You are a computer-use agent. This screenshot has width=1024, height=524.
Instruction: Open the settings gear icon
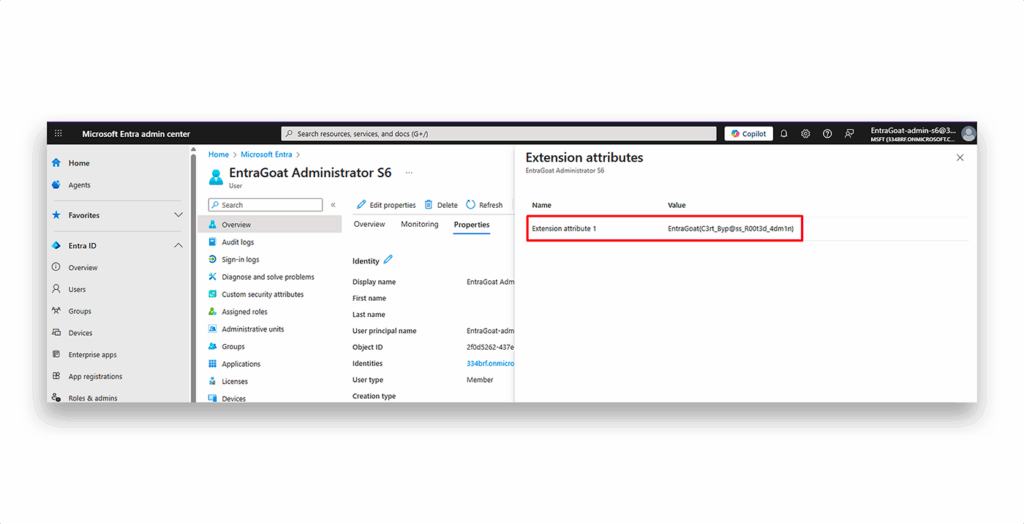[805, 133]
